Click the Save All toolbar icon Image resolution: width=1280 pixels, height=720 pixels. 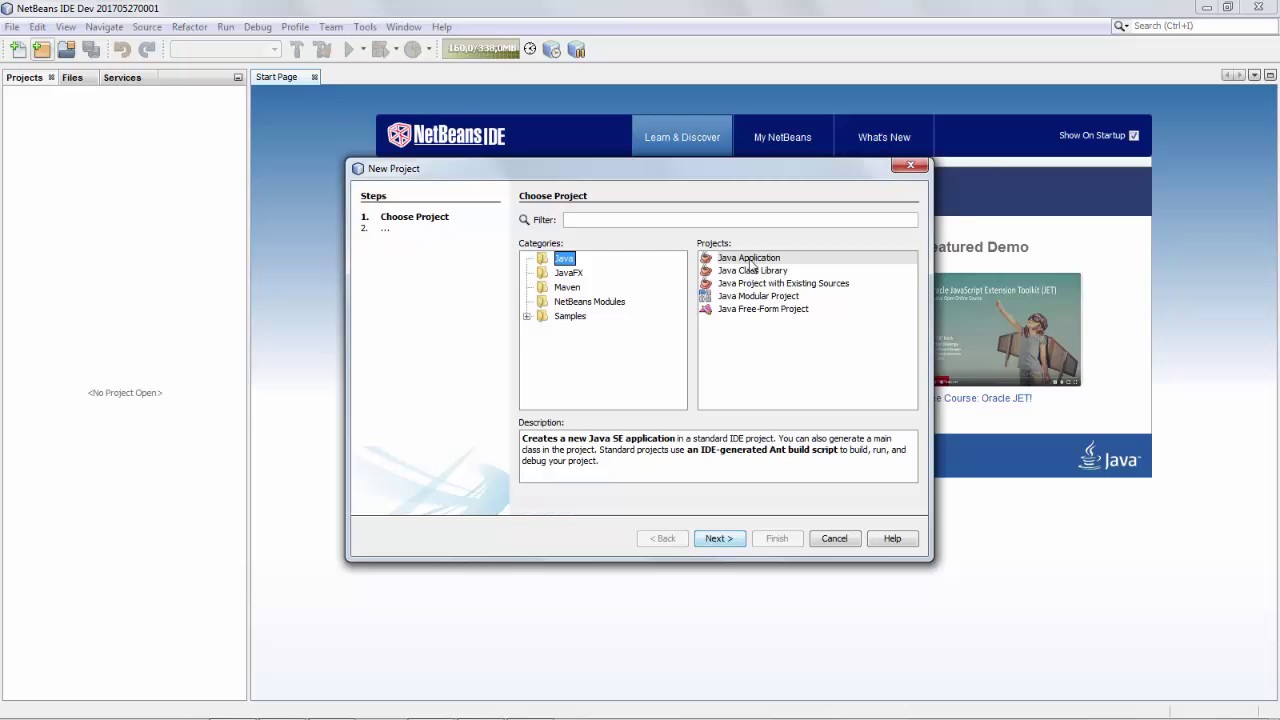tap(90, 49)
